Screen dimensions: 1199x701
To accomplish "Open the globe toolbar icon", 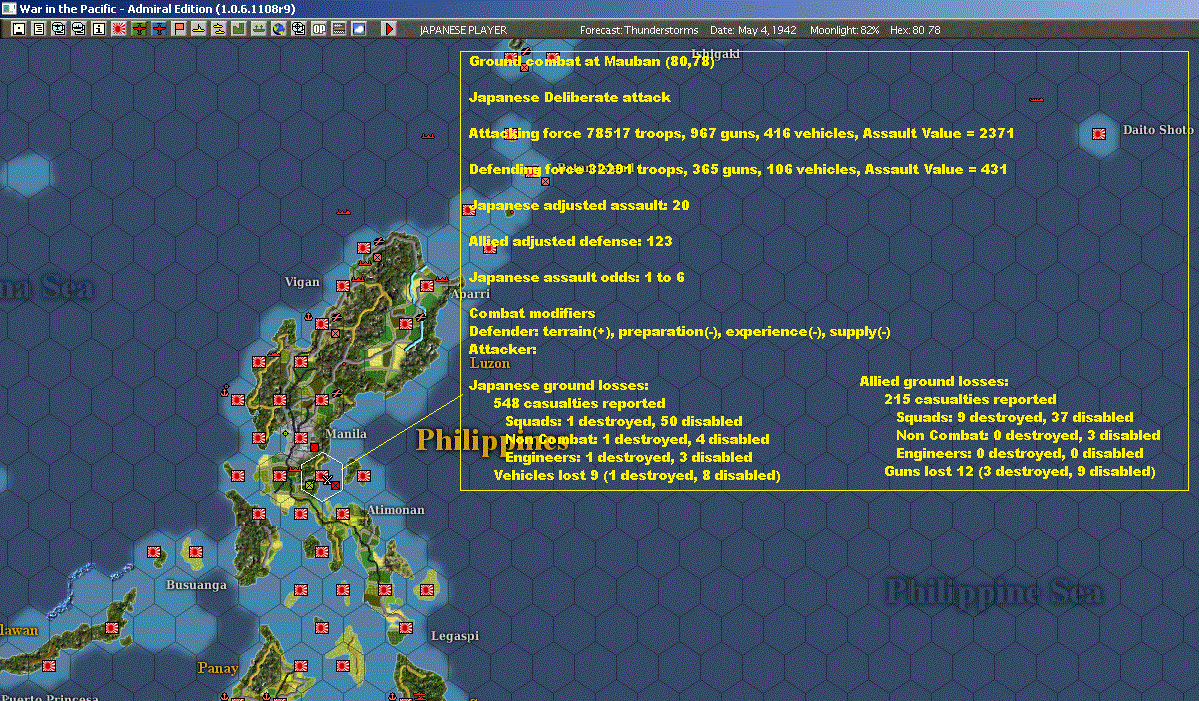I will coord(279,29).
